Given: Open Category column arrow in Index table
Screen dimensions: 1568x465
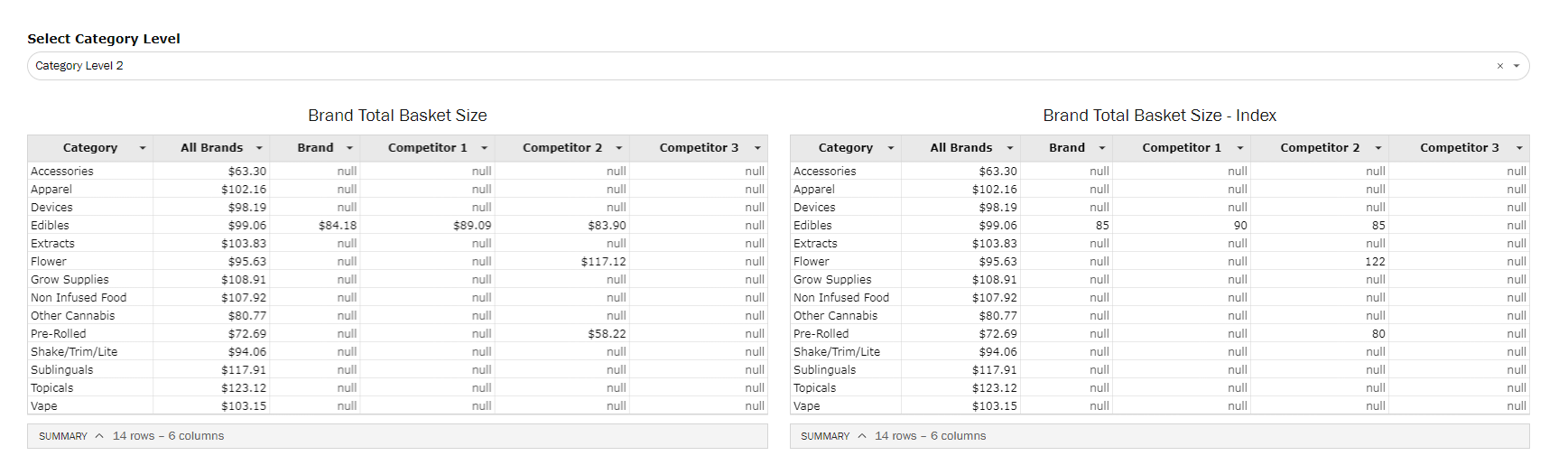Looking at the screenshot, I should 891,148.
